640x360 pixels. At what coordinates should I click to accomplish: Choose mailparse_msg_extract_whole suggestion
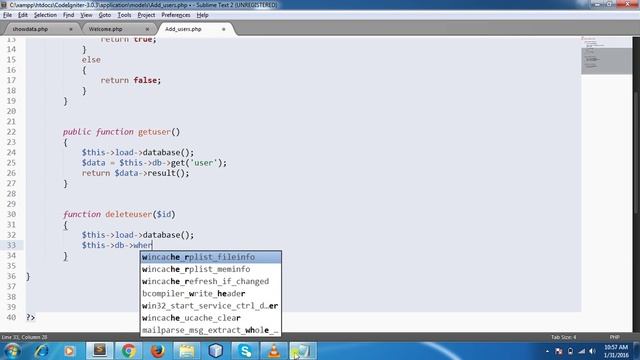coord(211,330)
